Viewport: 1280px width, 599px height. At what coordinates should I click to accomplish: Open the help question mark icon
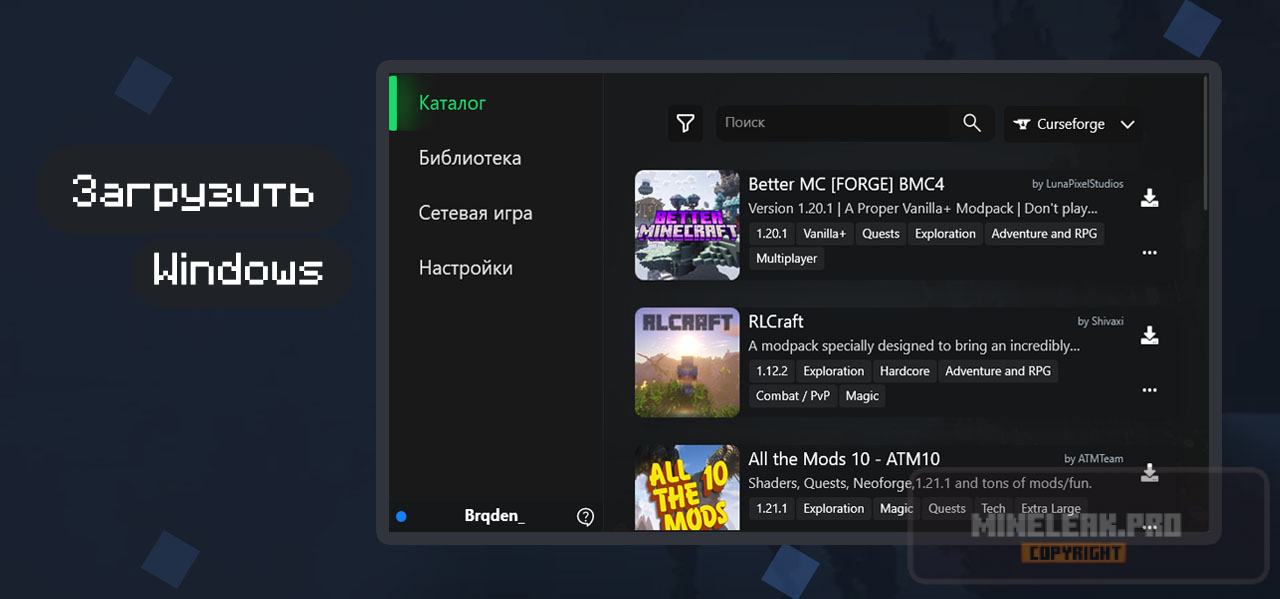tap(586, 516)
